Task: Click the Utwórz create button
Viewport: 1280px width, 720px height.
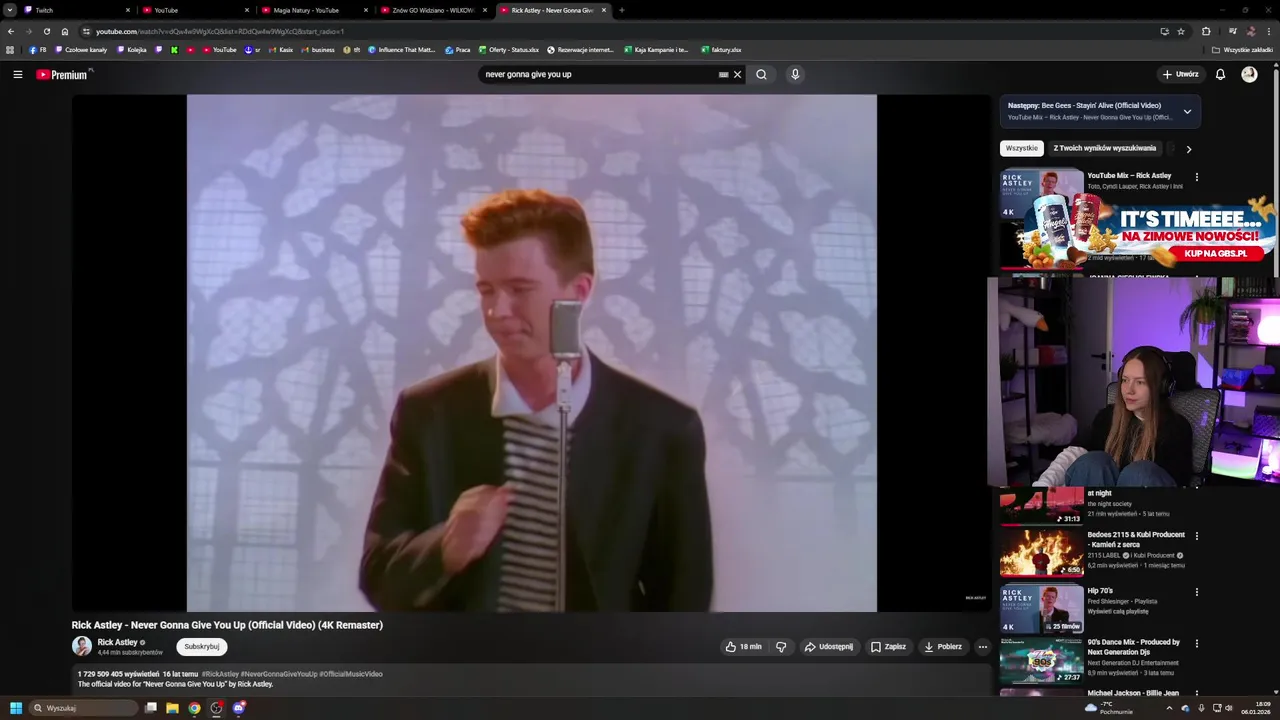Action: coord(1180,74)
